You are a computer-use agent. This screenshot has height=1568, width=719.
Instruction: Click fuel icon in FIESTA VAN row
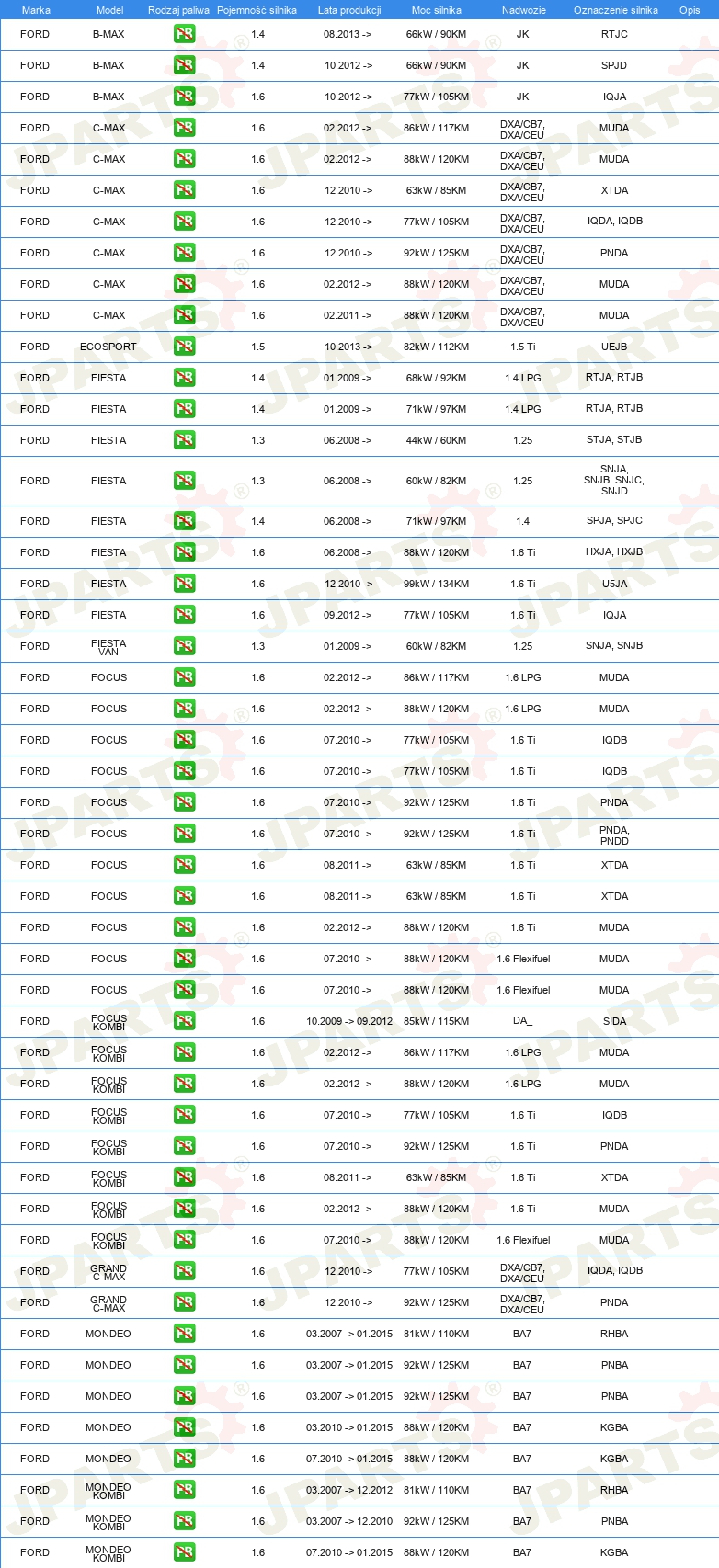tap(185, 646)
